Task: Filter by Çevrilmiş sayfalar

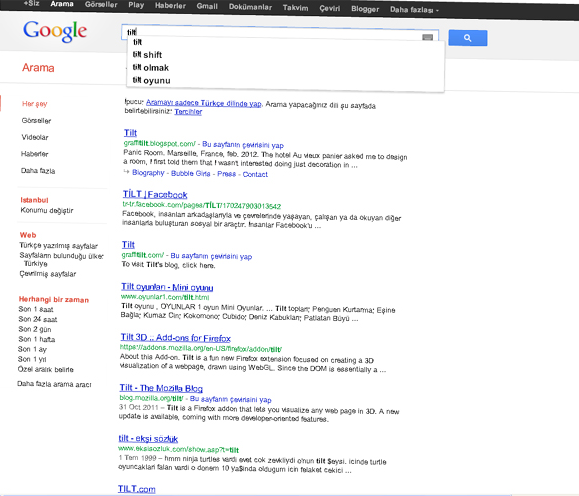Action: point(48,274)
